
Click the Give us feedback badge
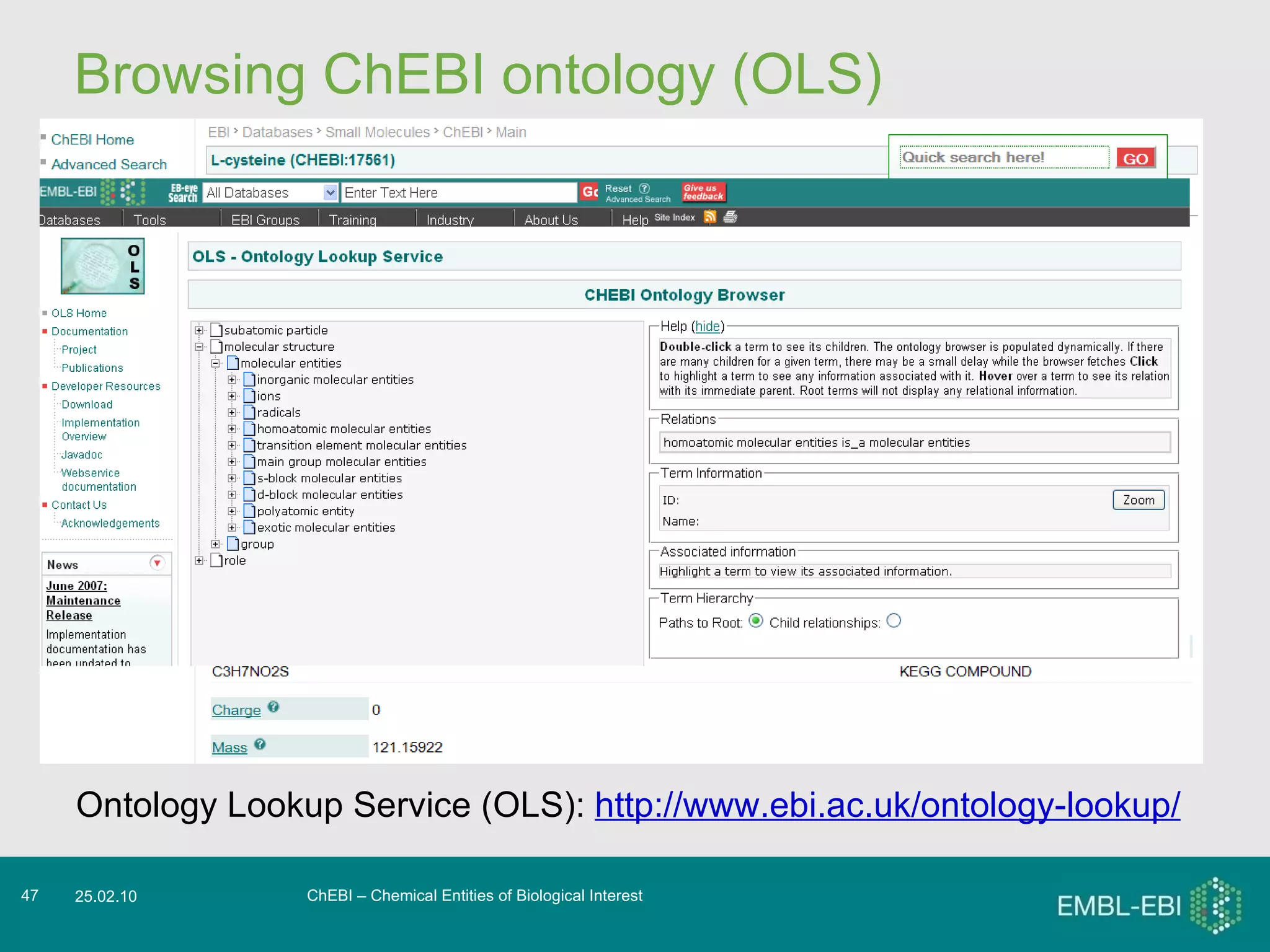(x=703, y=192)
